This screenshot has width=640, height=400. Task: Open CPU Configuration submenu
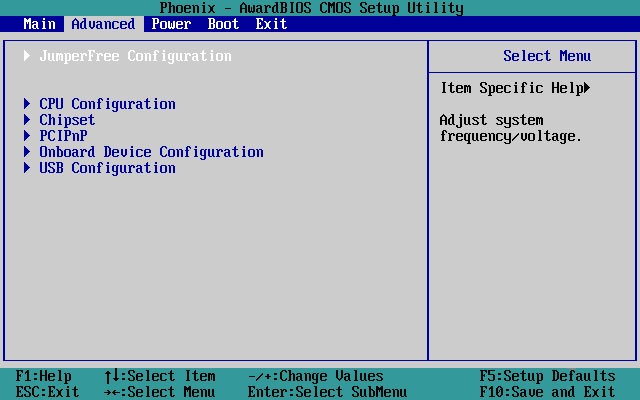pos(107,104)
